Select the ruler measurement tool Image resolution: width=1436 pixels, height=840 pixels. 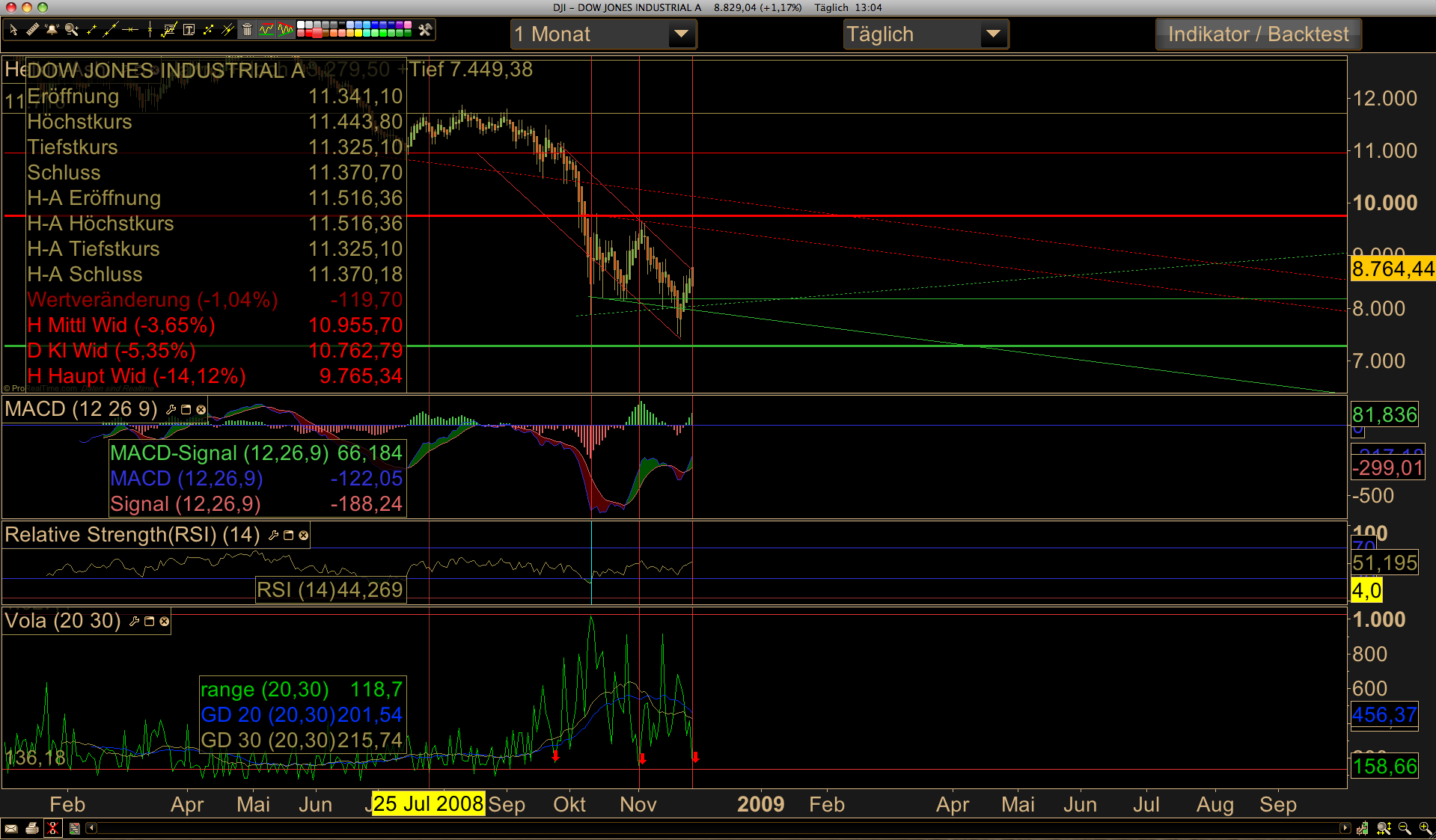(x=32, y=30)
